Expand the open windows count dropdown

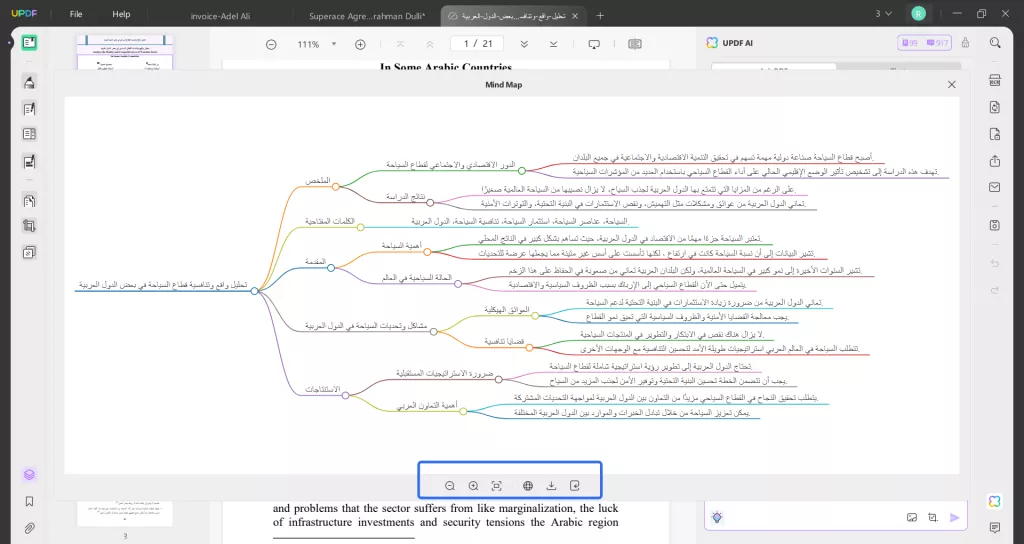(x=883, y=14)
